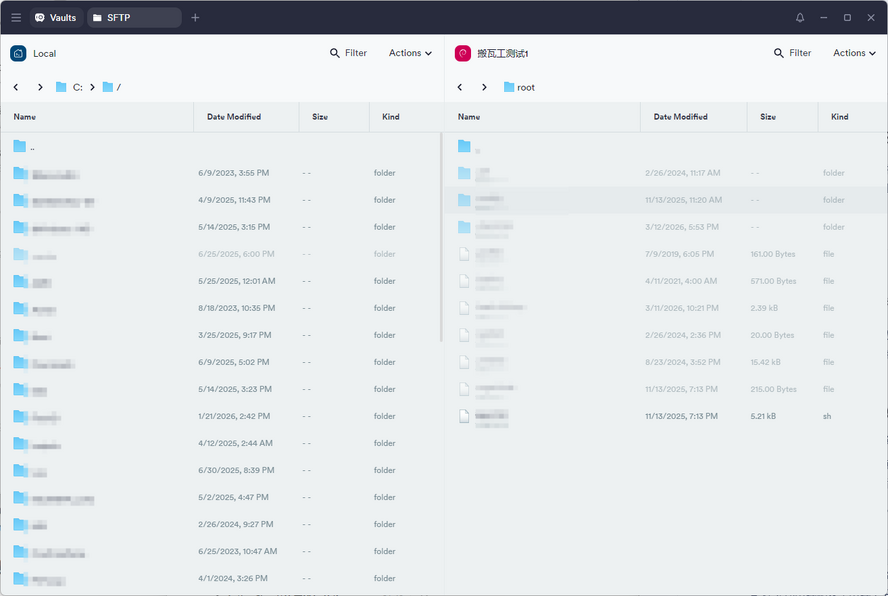
Task: Click the notification bell icon
Action: [799, 17]
